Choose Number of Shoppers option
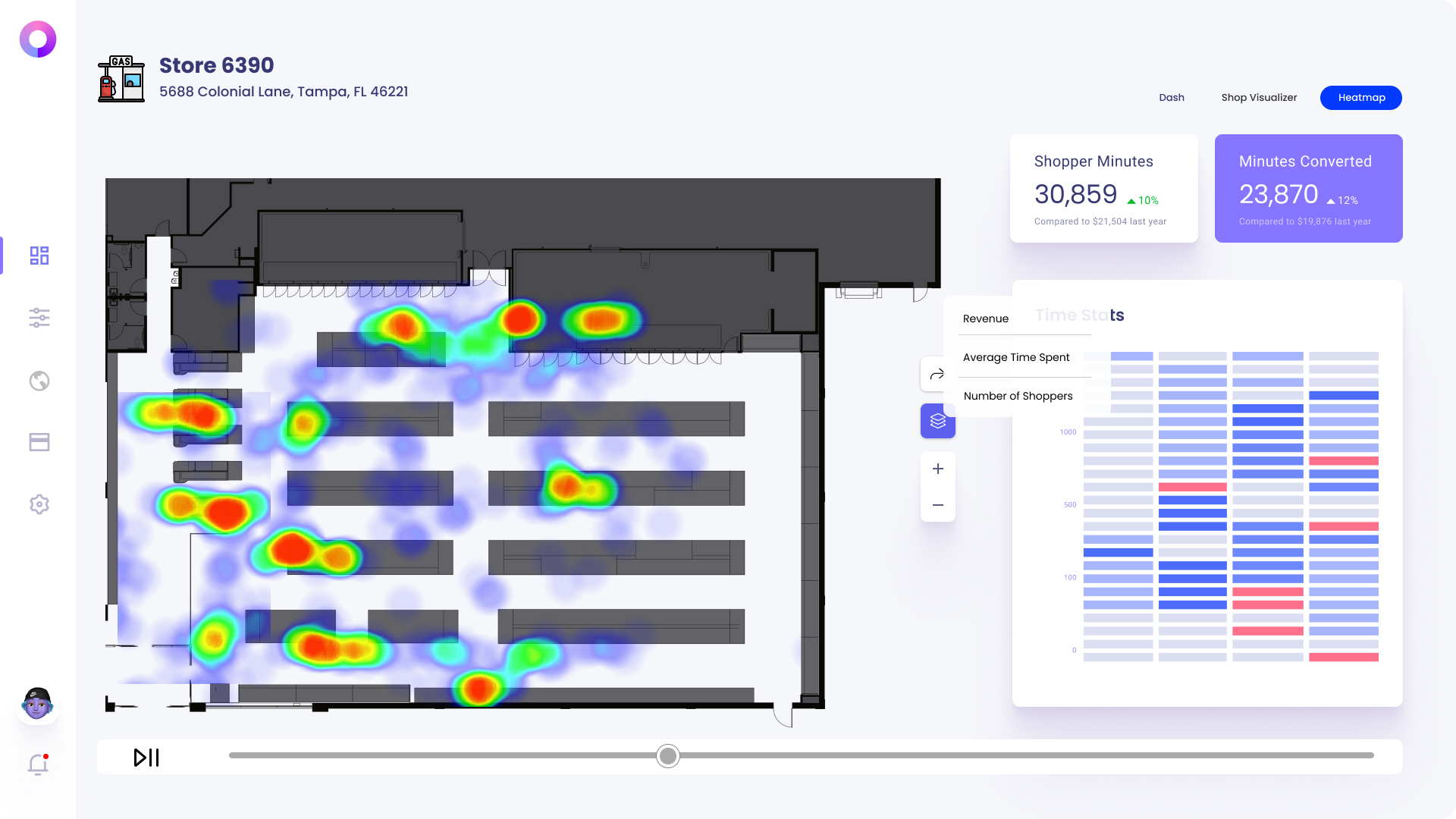1456x819 pixels. coord(1018,396)
